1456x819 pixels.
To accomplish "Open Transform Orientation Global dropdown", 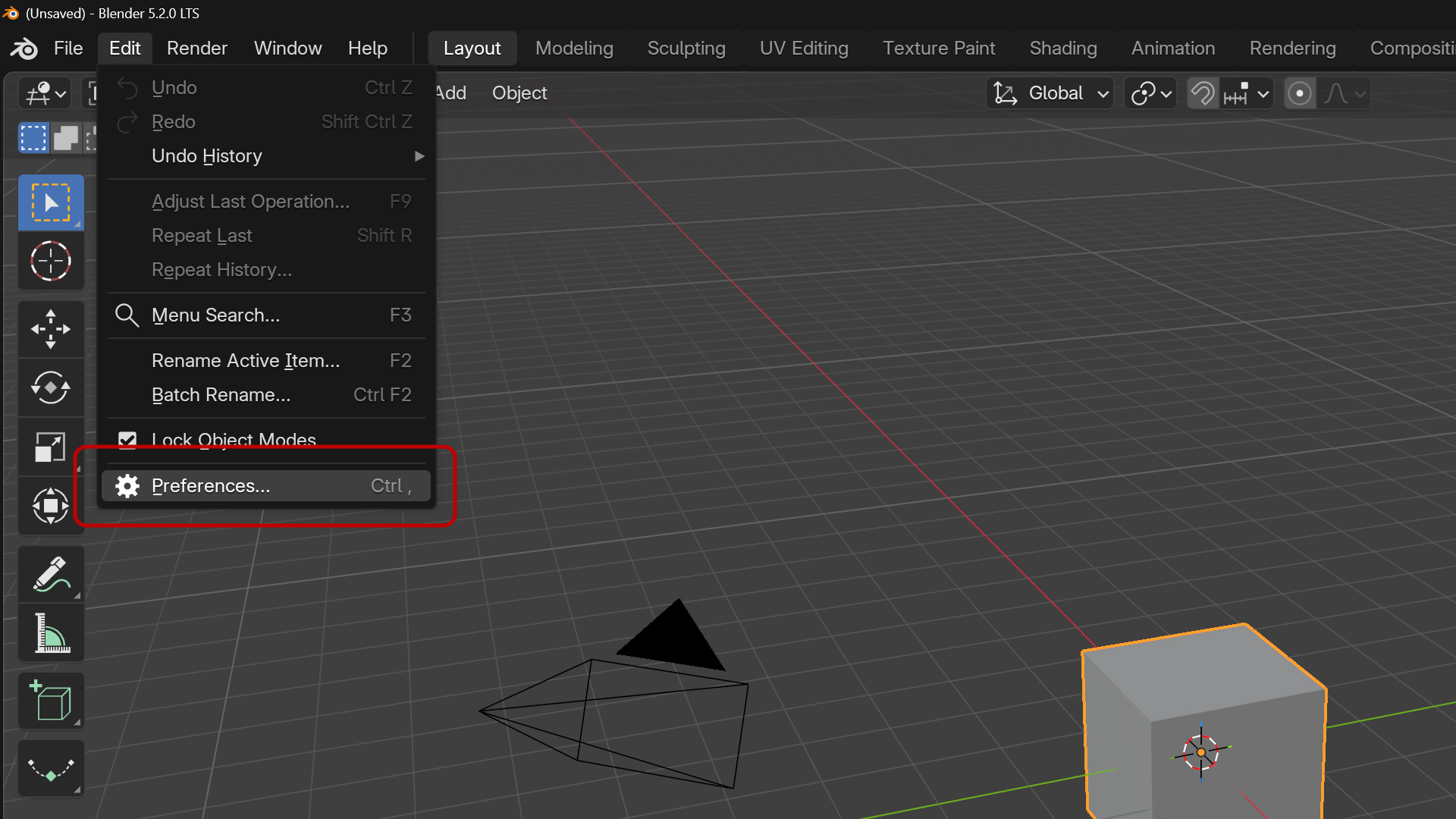I will (x=1050, y=93).
